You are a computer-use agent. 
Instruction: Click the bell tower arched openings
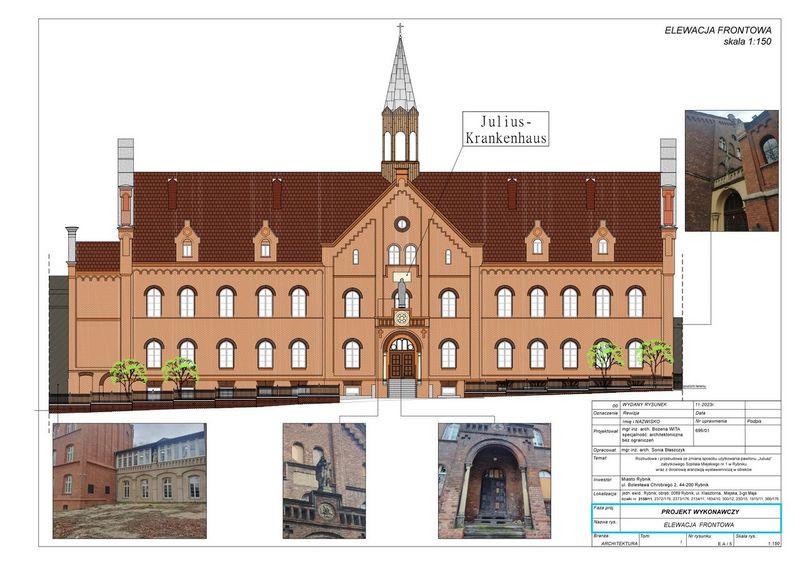click(x=400, y=145)
